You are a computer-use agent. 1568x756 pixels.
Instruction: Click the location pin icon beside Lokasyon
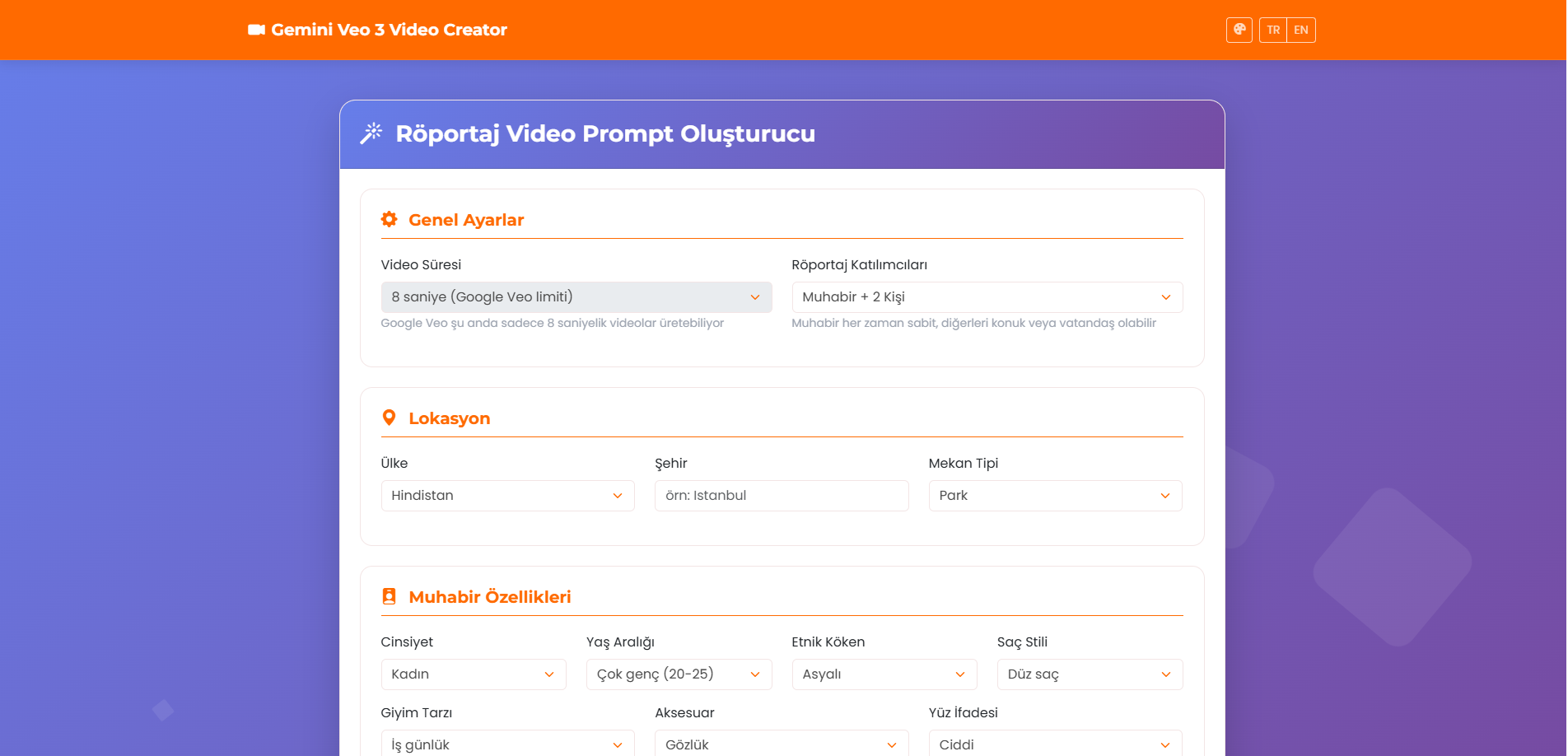pos(390,418)
